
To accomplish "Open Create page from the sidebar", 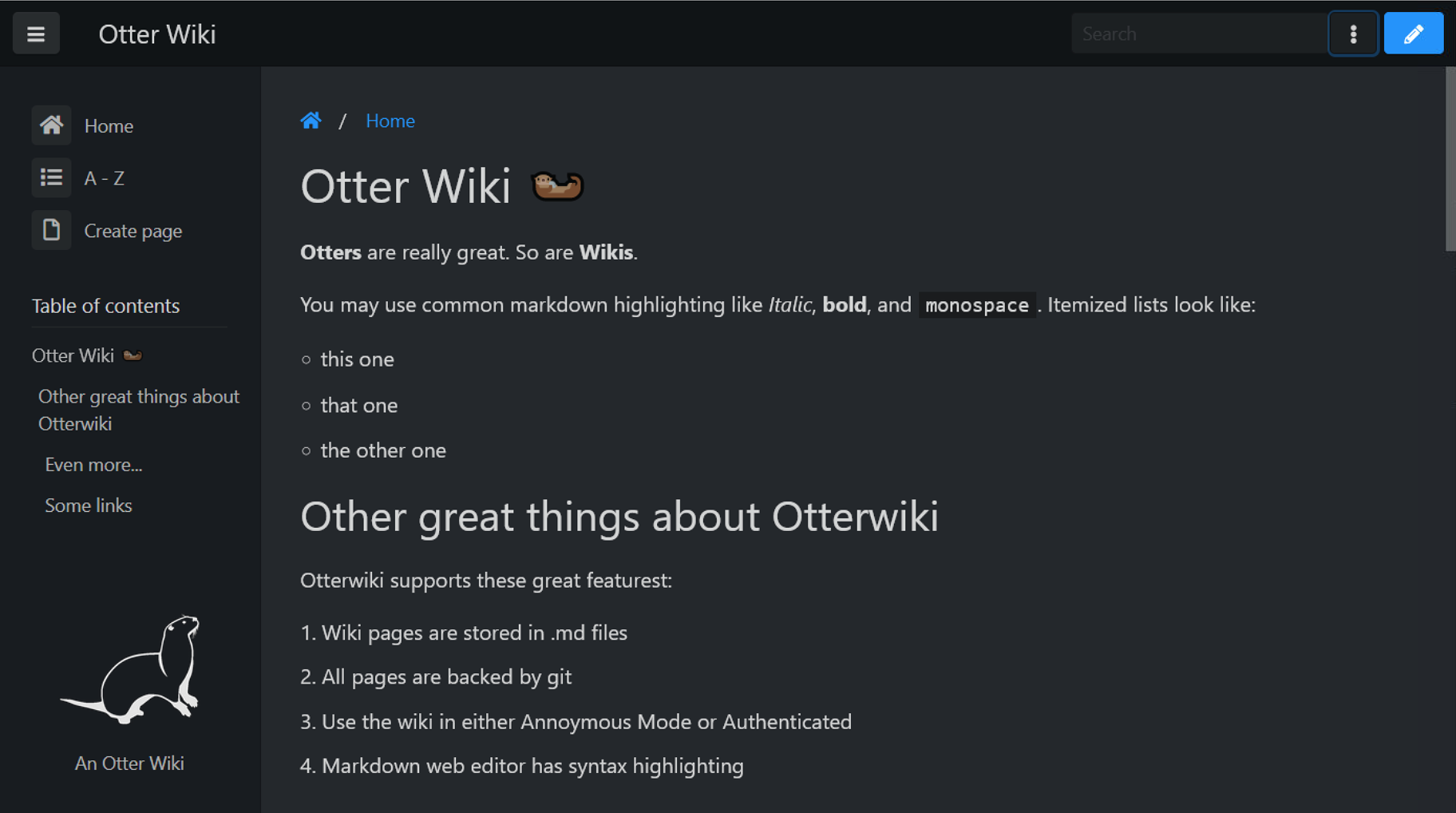I will (133, 230).
